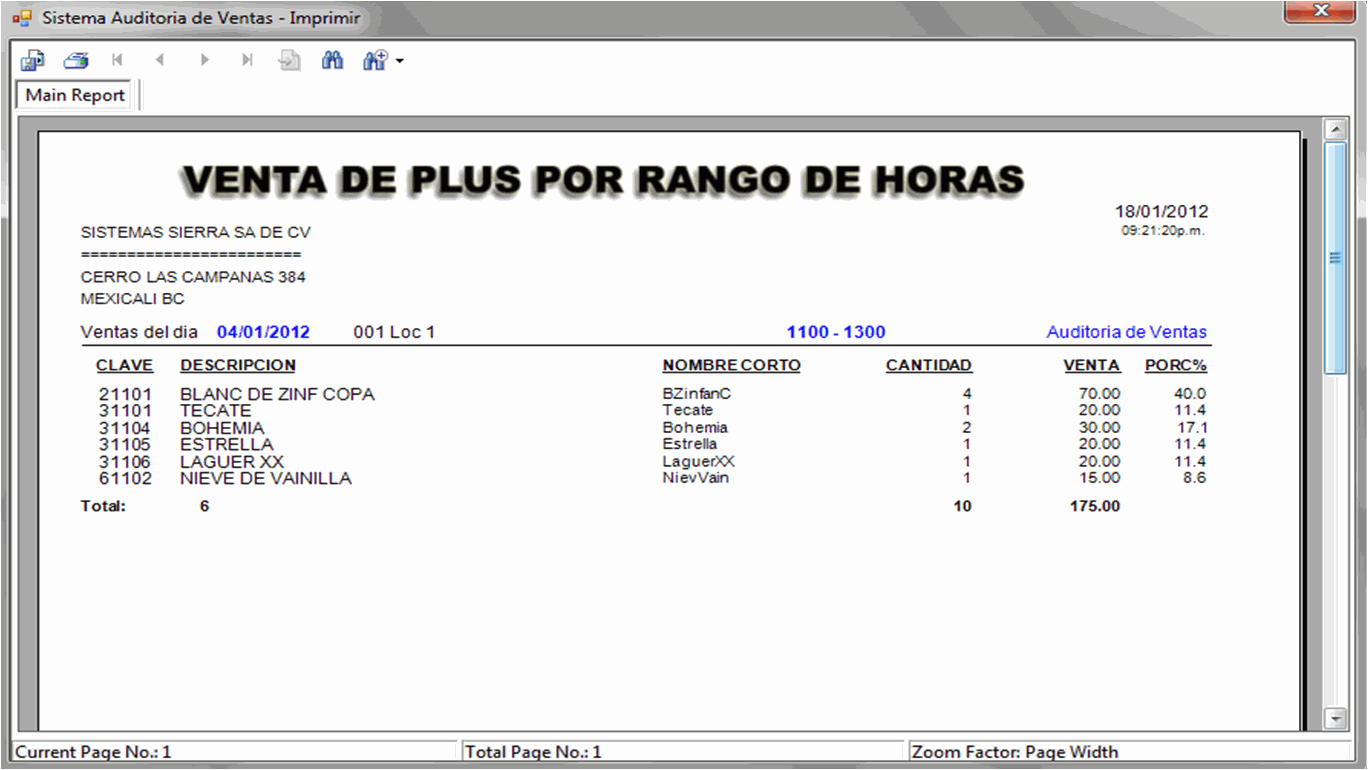Click the BLANC DE ZINF COPA row
The height and width of the screenshot is (770, 1368).
277,394
